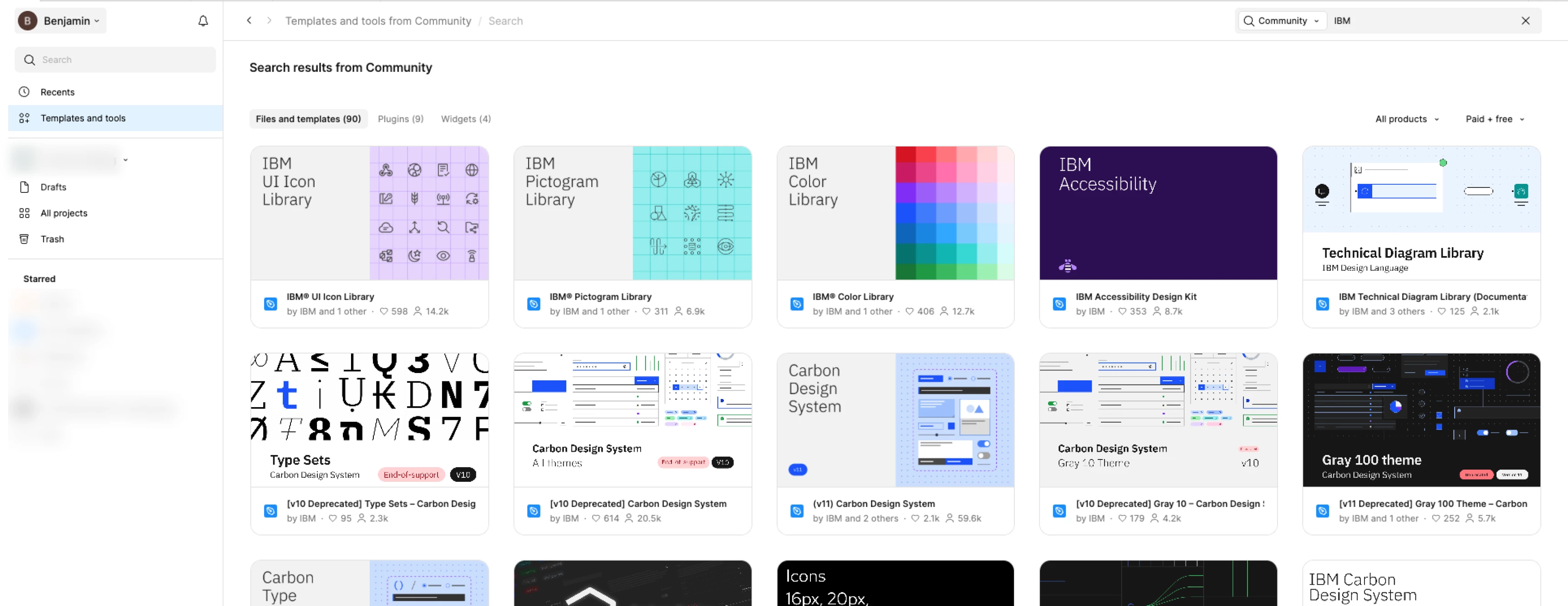
Task: Open Recents in the sidebar
Action: pos(116,92)
